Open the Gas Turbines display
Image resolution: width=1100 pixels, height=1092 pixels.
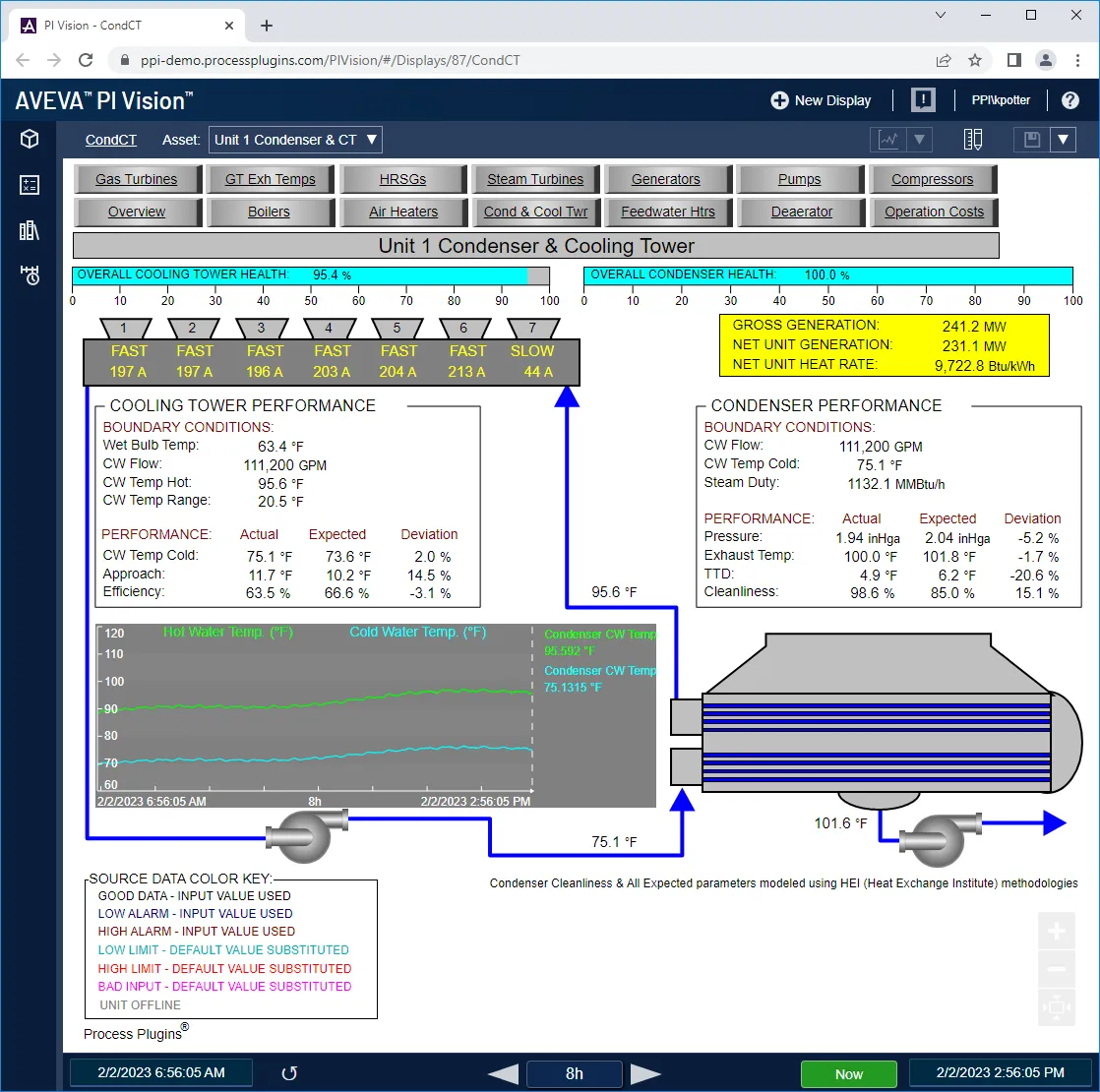click(138, 180)
